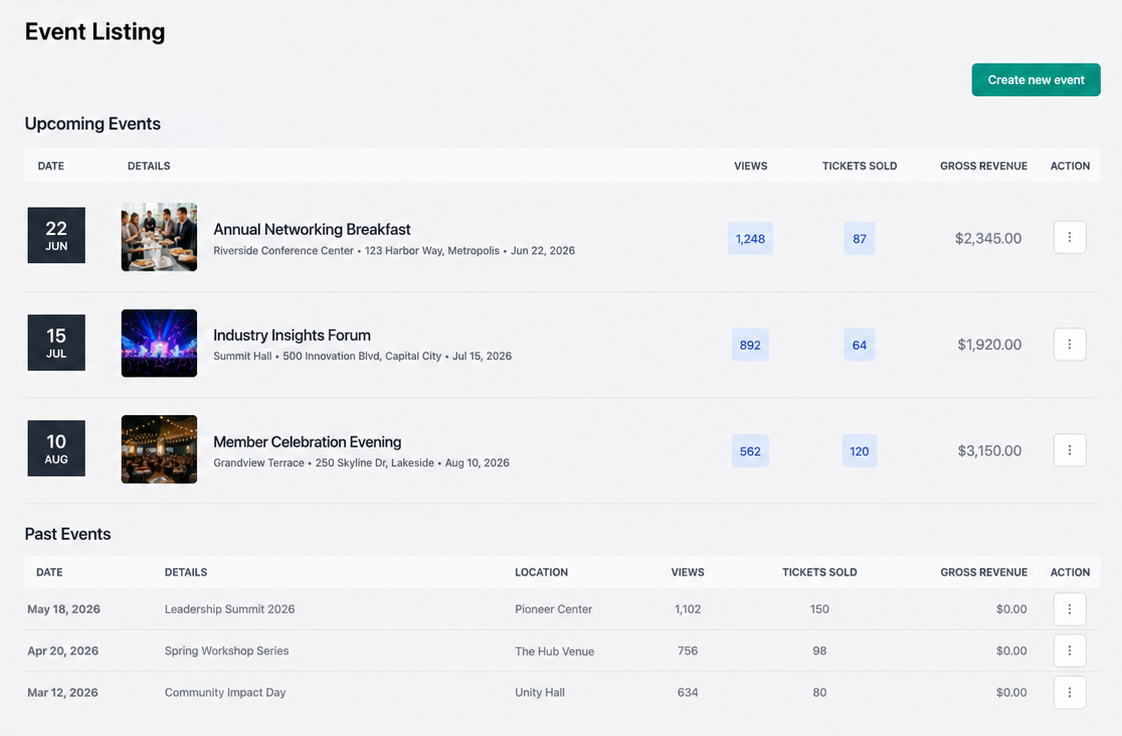Screen dimensions: 1122x736
Task: Click the 10 AUG date badge
Action: pyautogui.click(x=57, y=448)
